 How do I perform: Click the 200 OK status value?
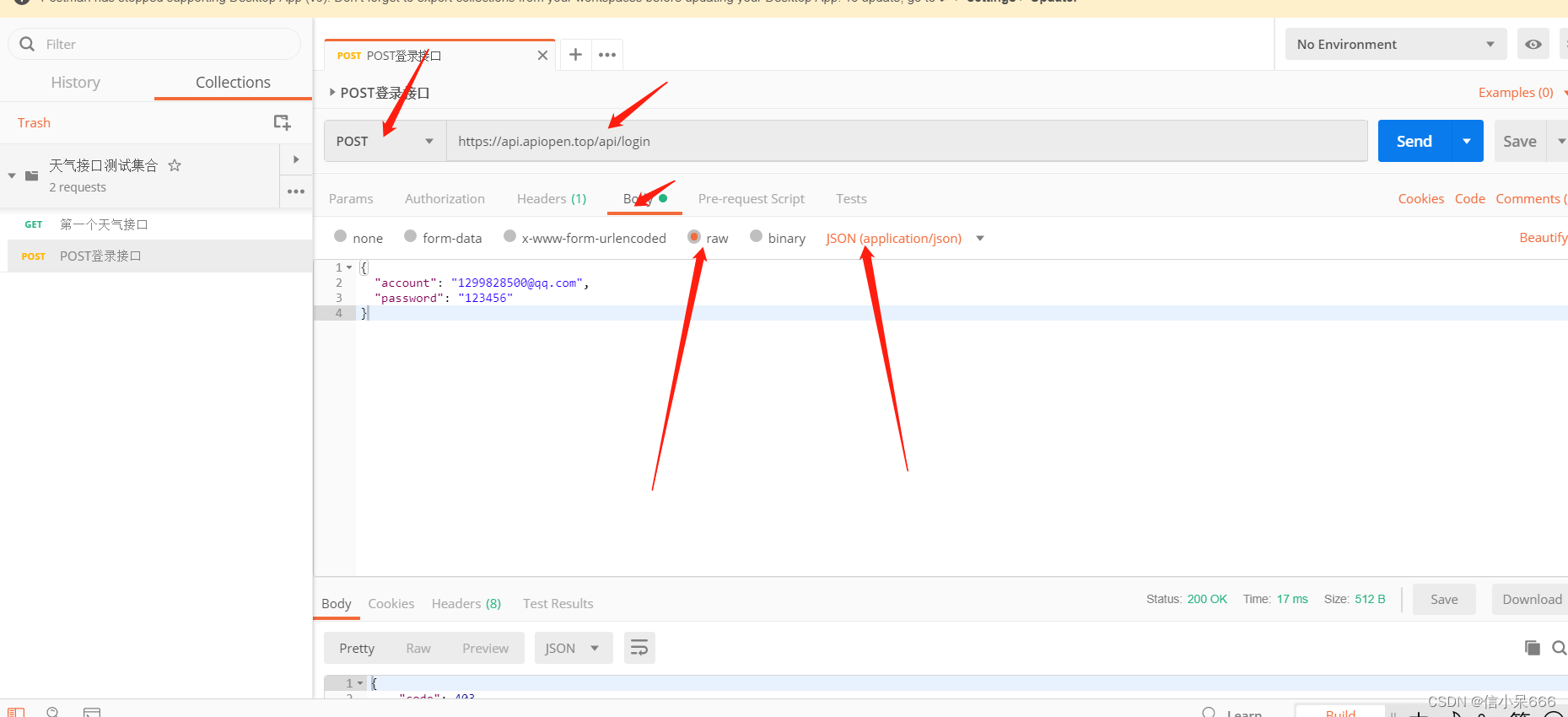(x=1207, y=599)
